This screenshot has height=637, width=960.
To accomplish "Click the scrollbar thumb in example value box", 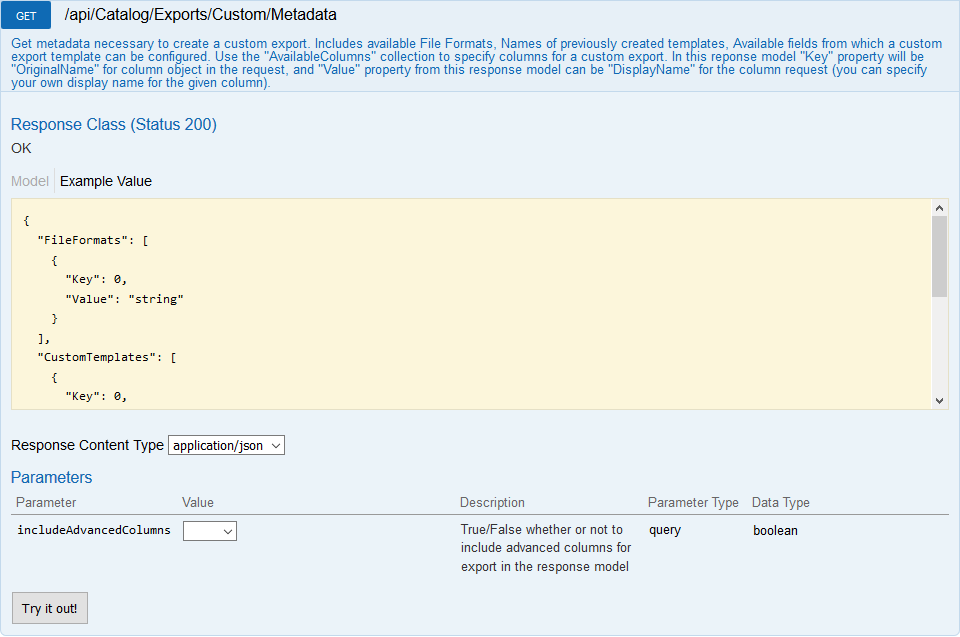I will [939, 257].
